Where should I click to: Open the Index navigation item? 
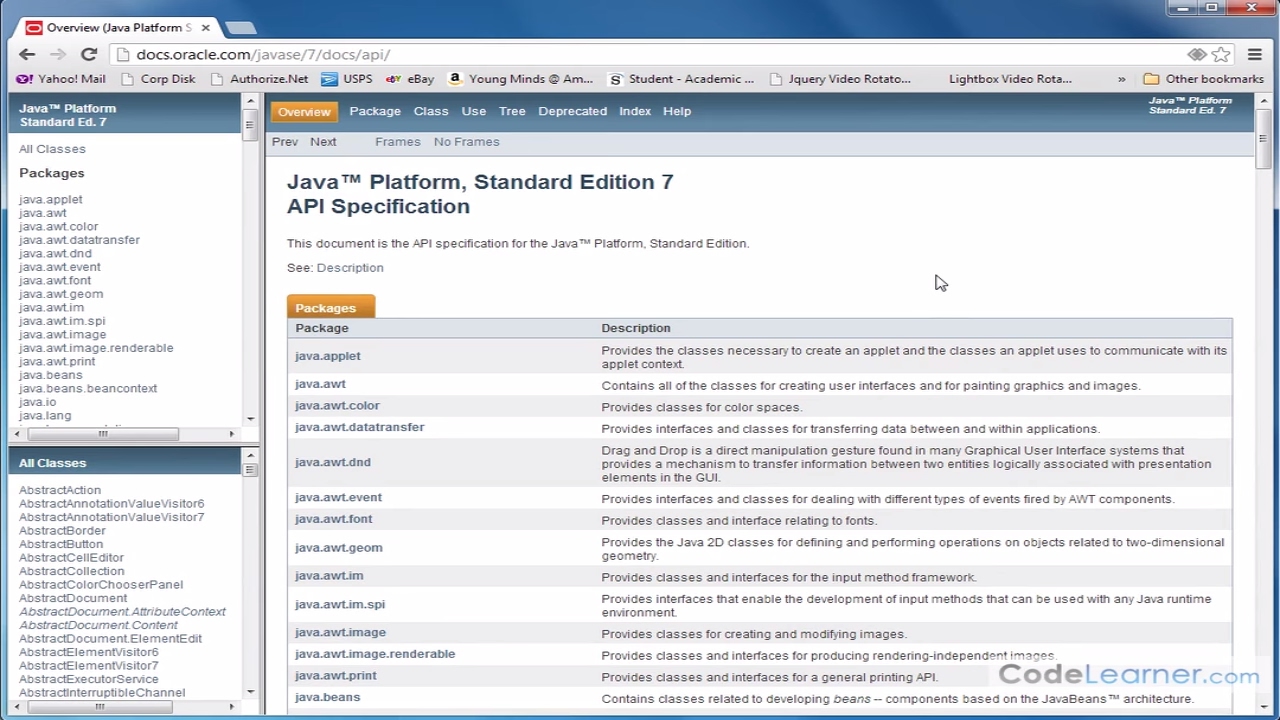coord(635,111)
